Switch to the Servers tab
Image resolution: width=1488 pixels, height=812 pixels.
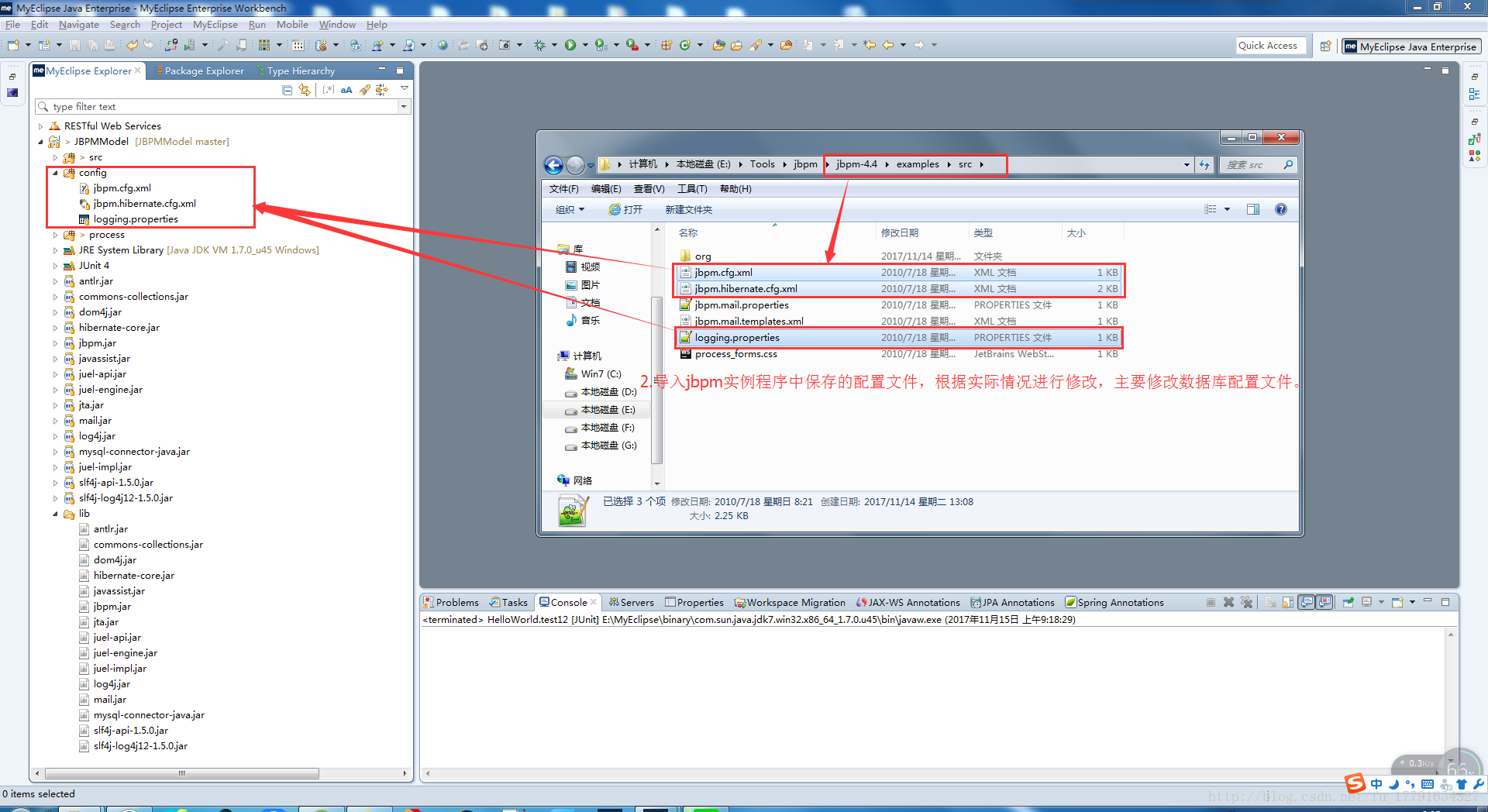pyautogui.click(x=631, y=603)
